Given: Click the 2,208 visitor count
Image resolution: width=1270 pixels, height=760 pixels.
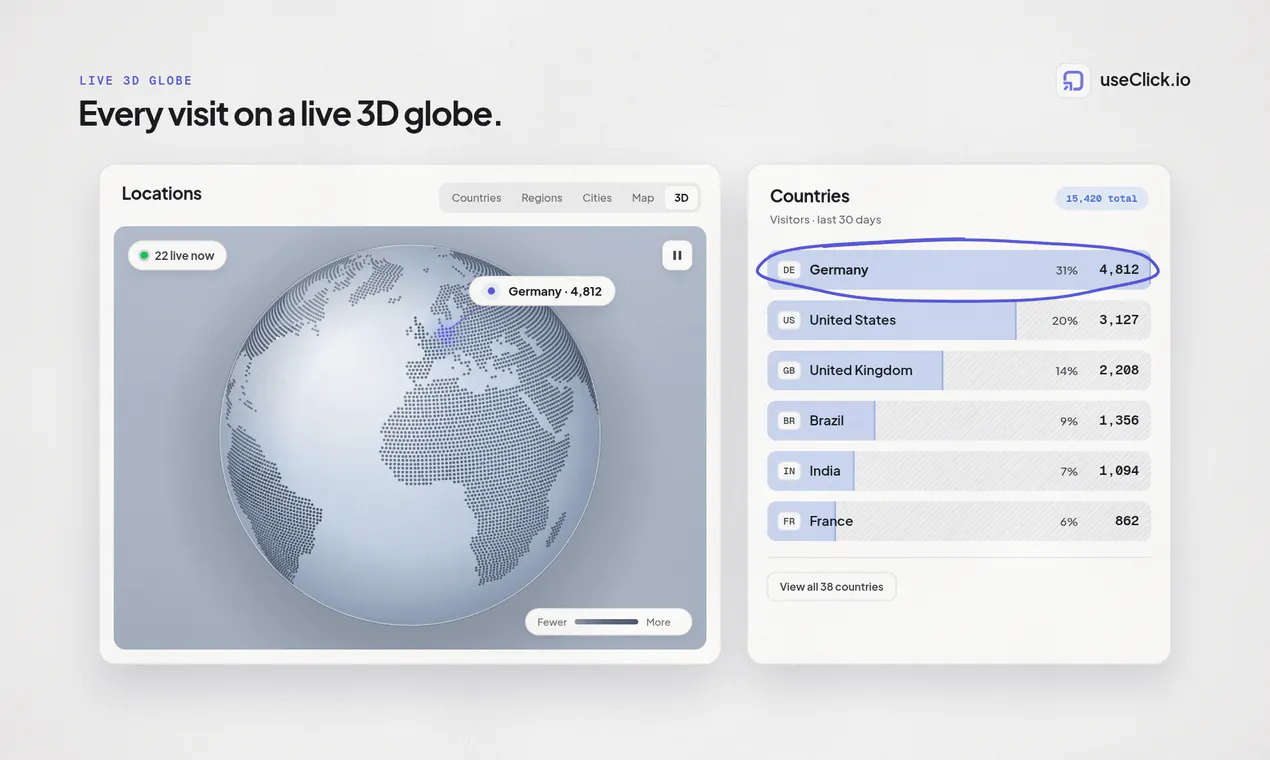Looking at the screenshot, I should (x=1119, y=370).
